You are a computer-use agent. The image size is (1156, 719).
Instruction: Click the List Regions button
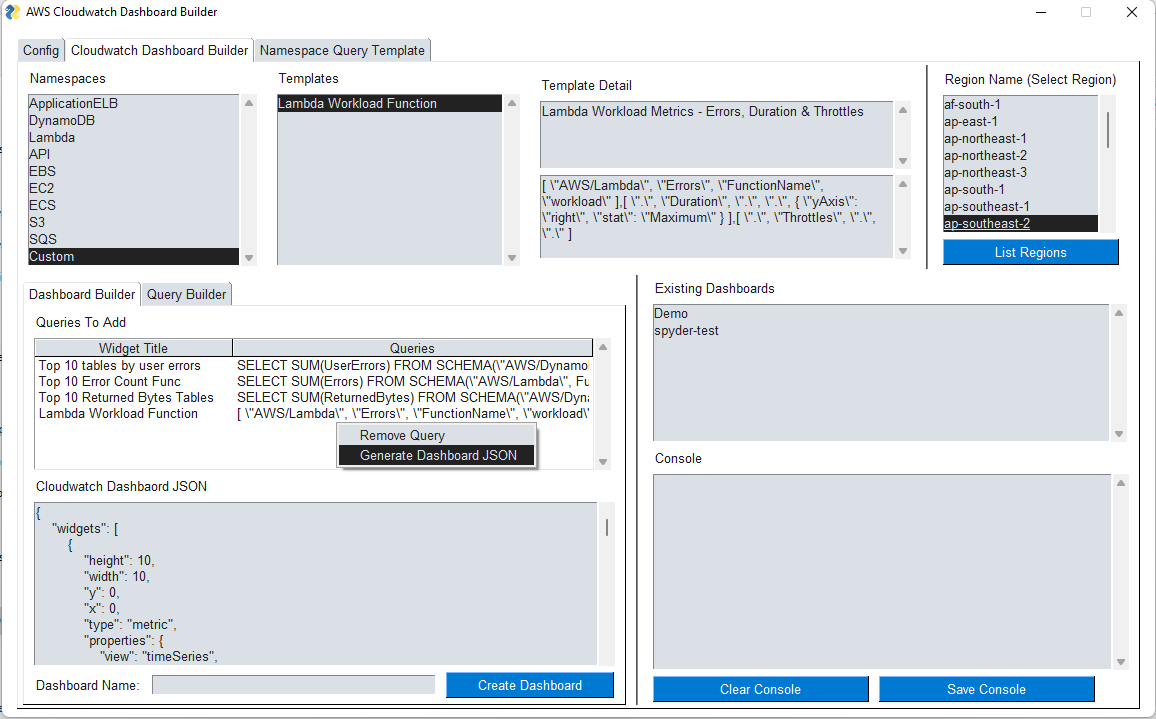point(1030,252)
